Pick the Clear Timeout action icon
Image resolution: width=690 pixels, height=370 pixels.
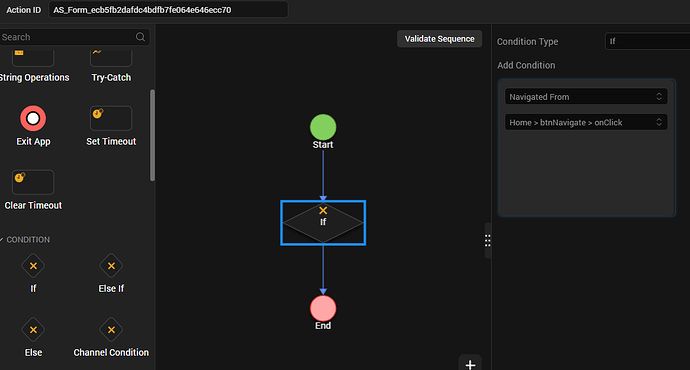tap(33, 182)
